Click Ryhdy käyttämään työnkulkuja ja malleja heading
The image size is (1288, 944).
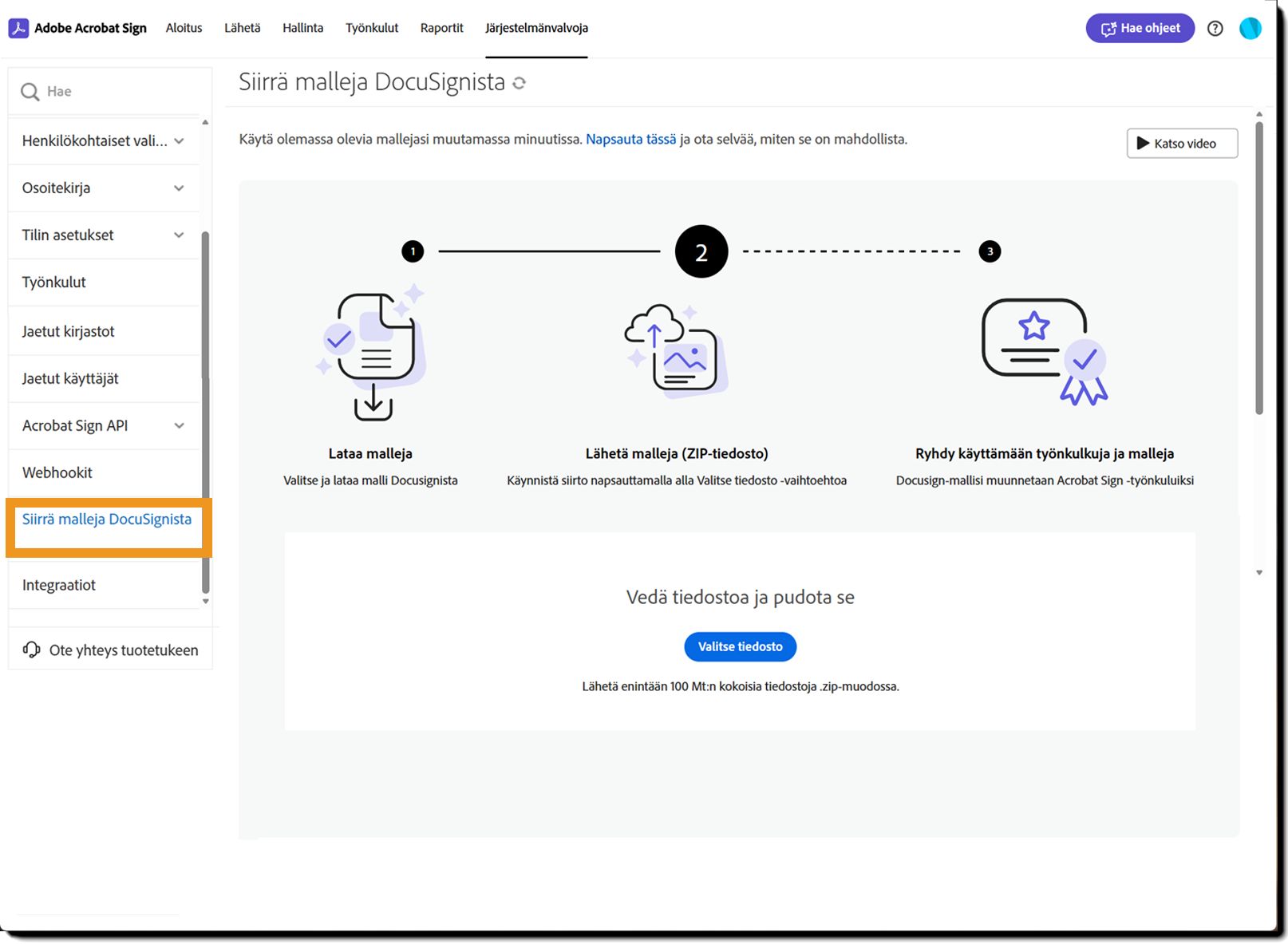[1045, 453]
